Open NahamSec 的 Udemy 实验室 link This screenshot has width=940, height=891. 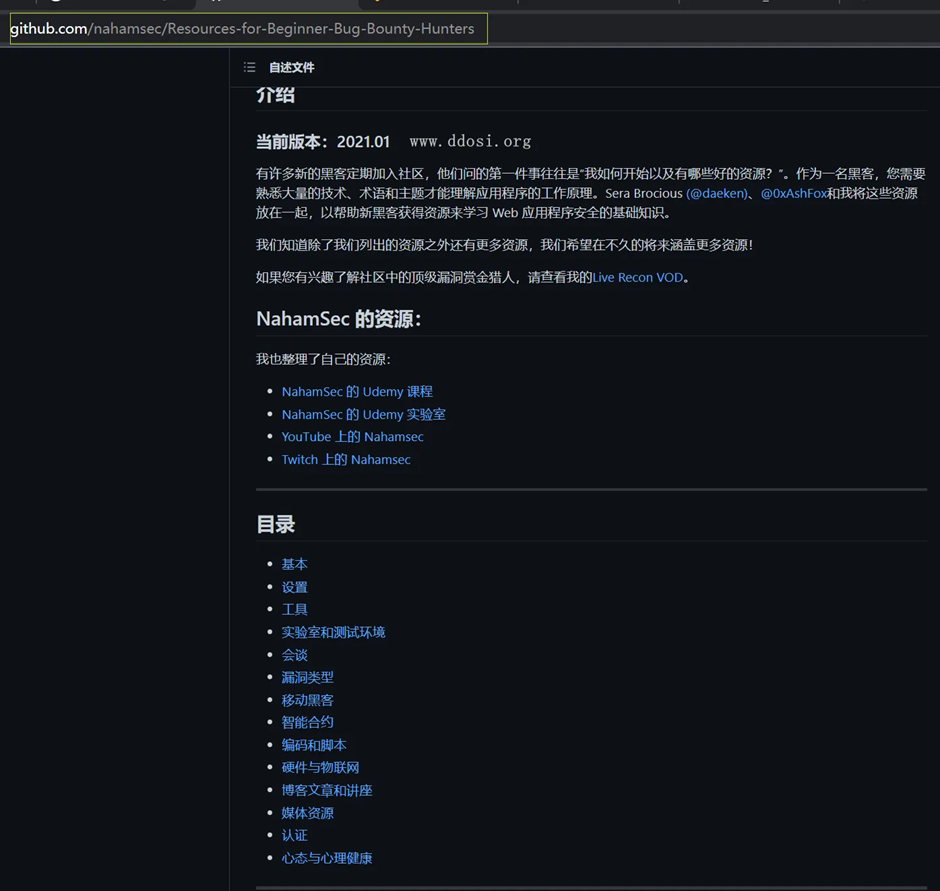pyautogui.click(x=363, y=414)
